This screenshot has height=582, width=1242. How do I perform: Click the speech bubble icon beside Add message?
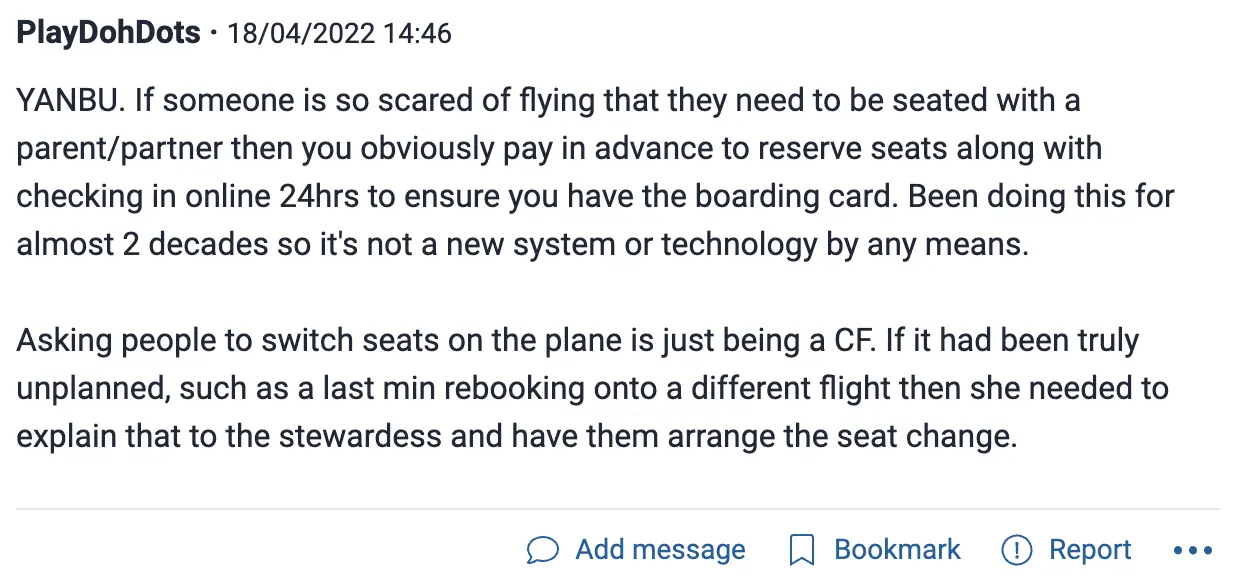coord(542,550)
